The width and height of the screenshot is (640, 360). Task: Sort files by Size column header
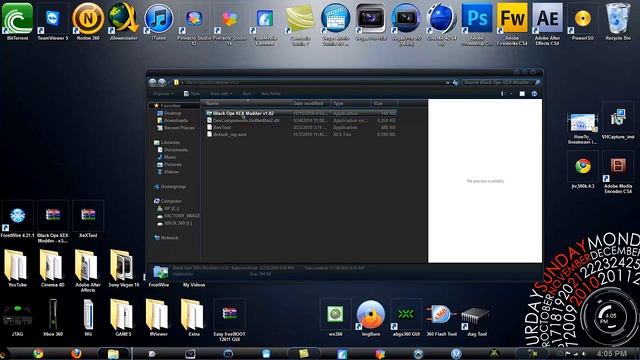coord(384,103)
